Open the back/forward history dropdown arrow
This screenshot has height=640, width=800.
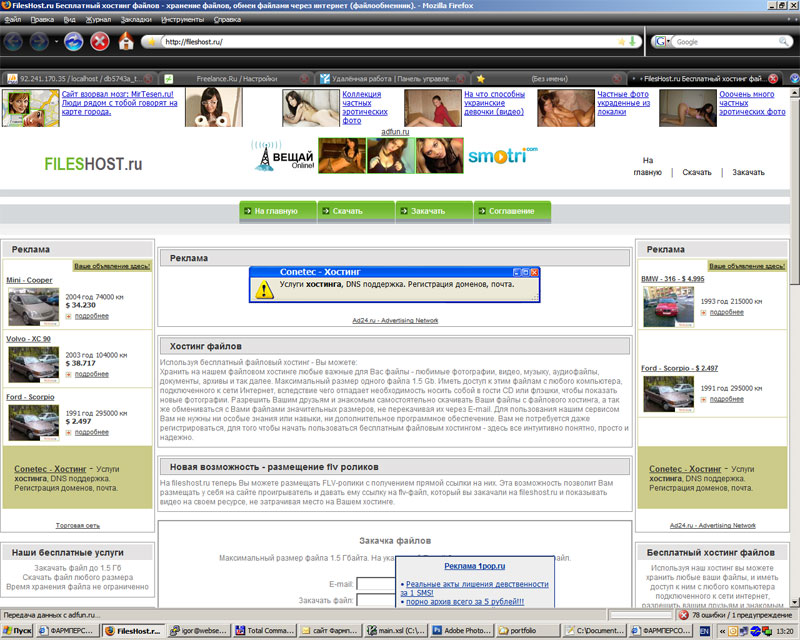(x=56, y=41)
